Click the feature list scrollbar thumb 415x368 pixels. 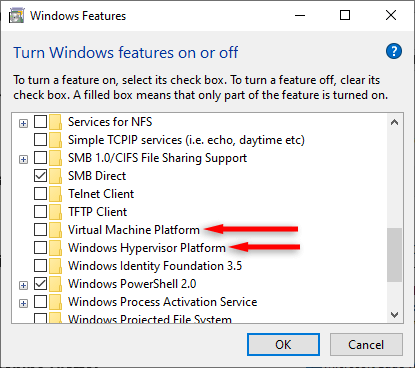(395, 255)
